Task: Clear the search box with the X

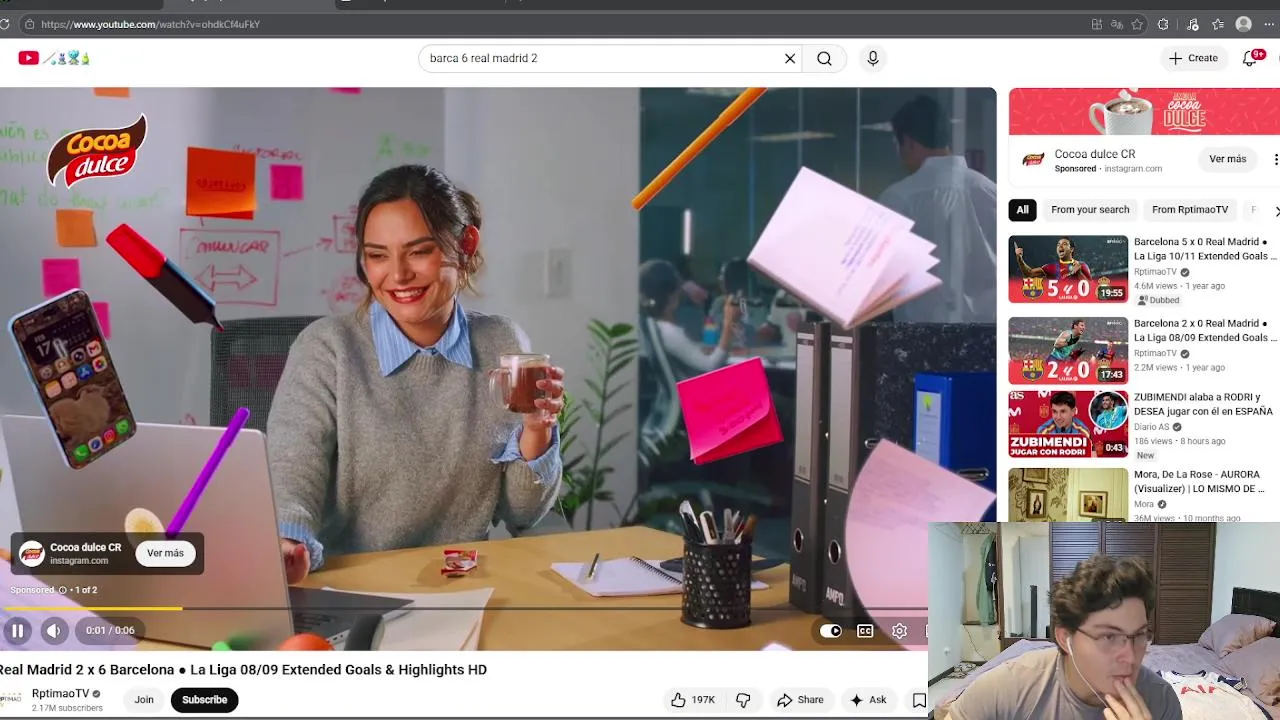Action: (x=790, y=58)
